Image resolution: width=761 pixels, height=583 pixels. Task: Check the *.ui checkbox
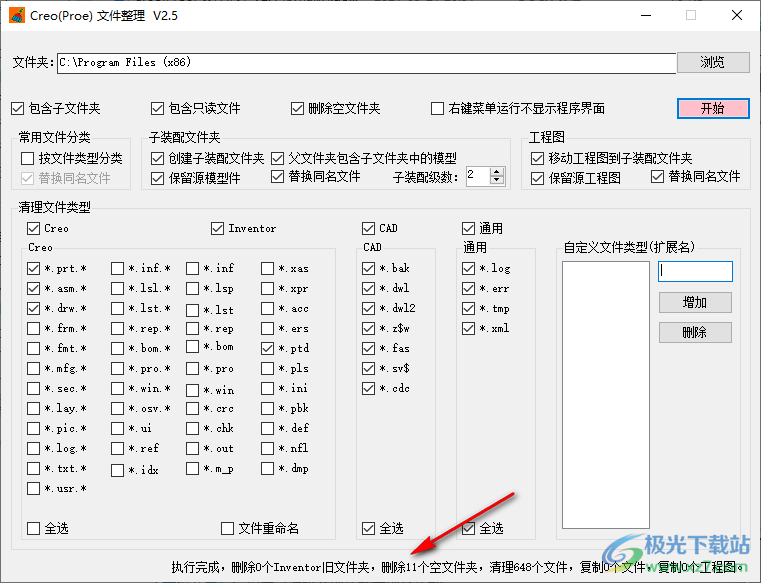tap(117, 428)
